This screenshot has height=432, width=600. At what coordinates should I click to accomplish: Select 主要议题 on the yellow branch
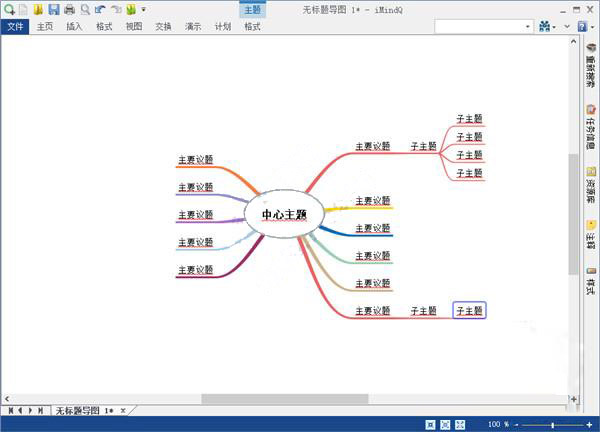373,201
